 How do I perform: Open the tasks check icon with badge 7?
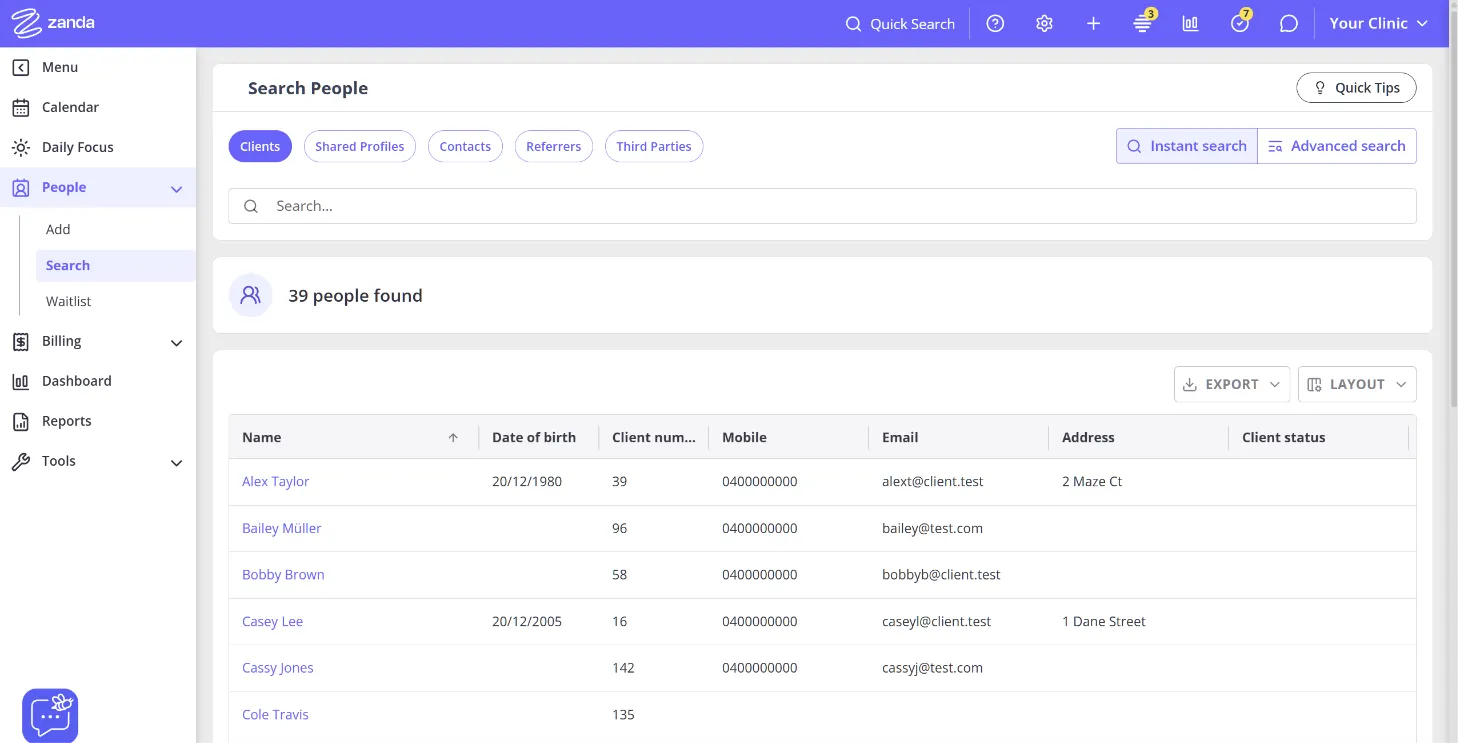(1240, 23)
